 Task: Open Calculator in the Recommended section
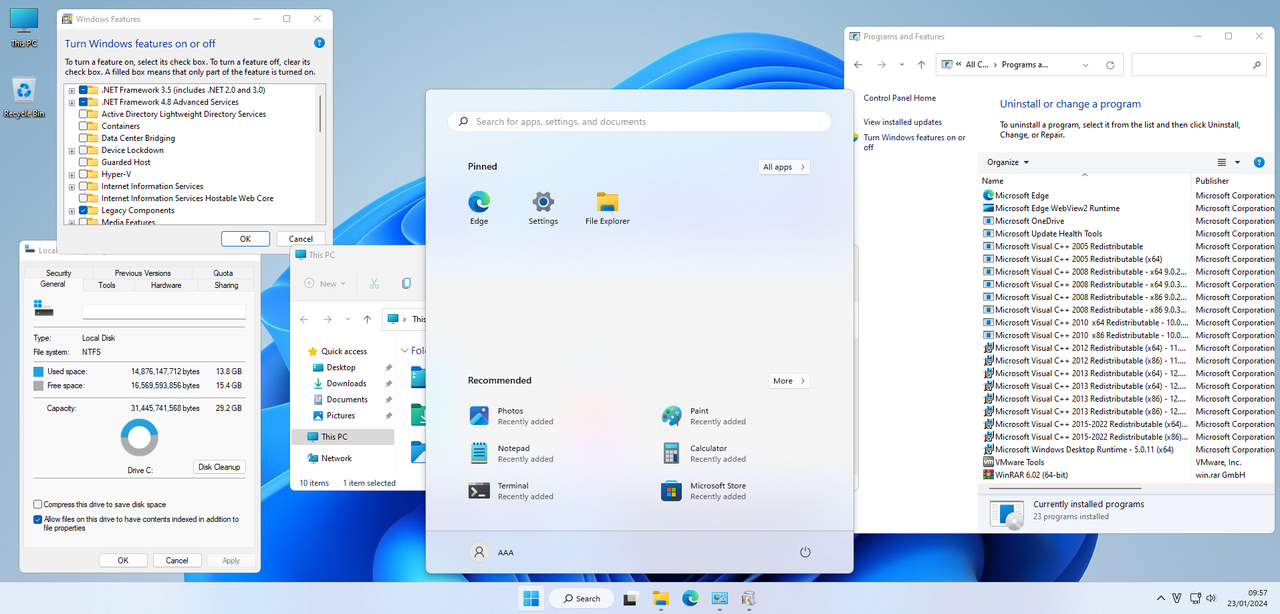click(x=704, y=453)
